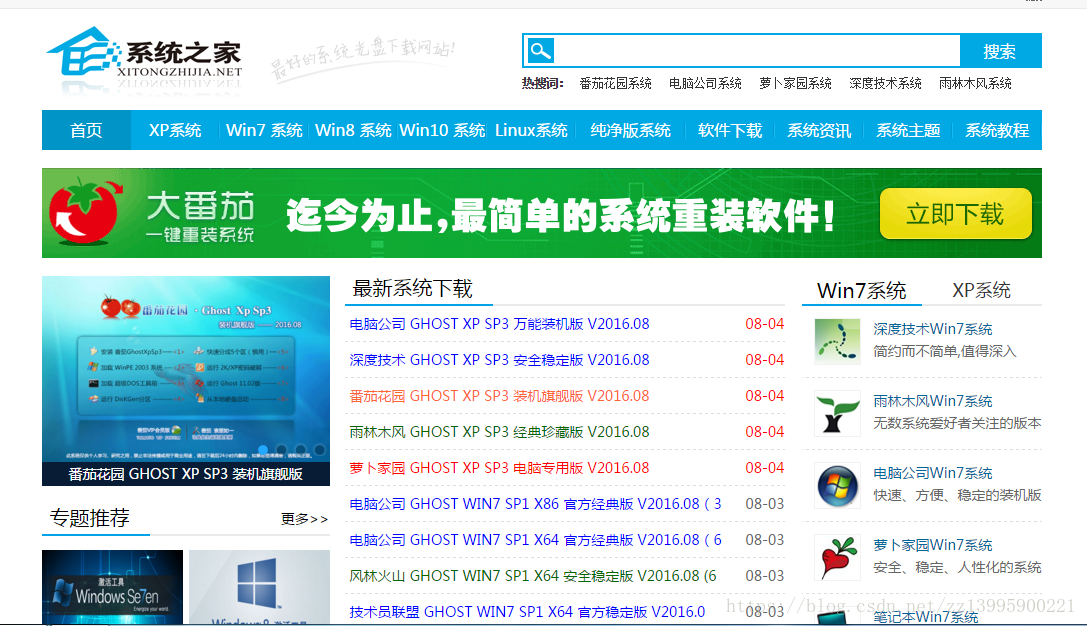The height and width of the screenshot is (626, 1087).
Task: Open 电脑公司 GHOST WIN7 SP1 X86 官方经典版 link
Action: (x=535, y=504)
